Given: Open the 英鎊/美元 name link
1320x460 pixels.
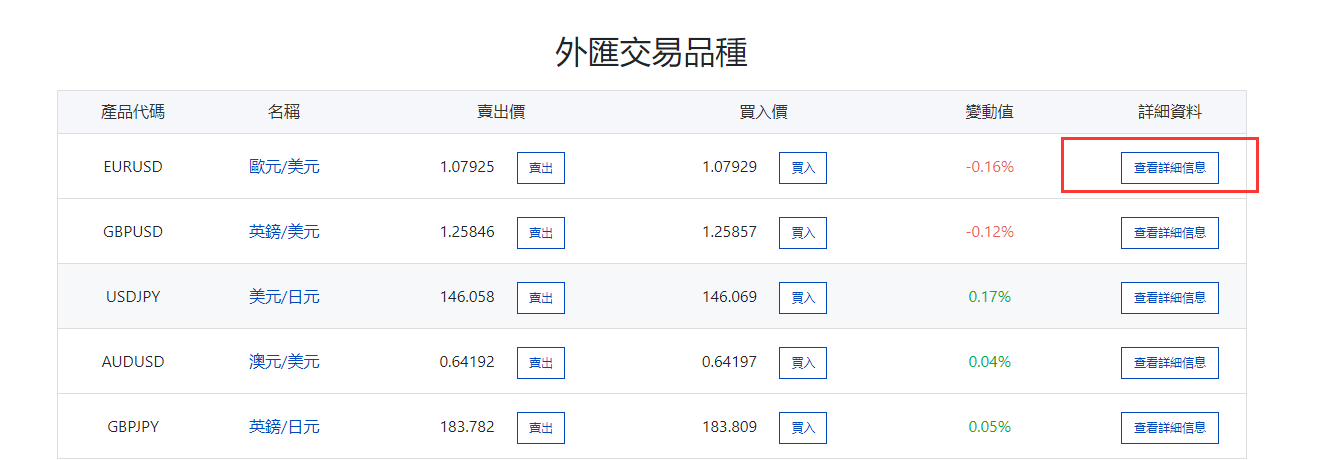Looking at the screenshot, I should tap(284, 232).
